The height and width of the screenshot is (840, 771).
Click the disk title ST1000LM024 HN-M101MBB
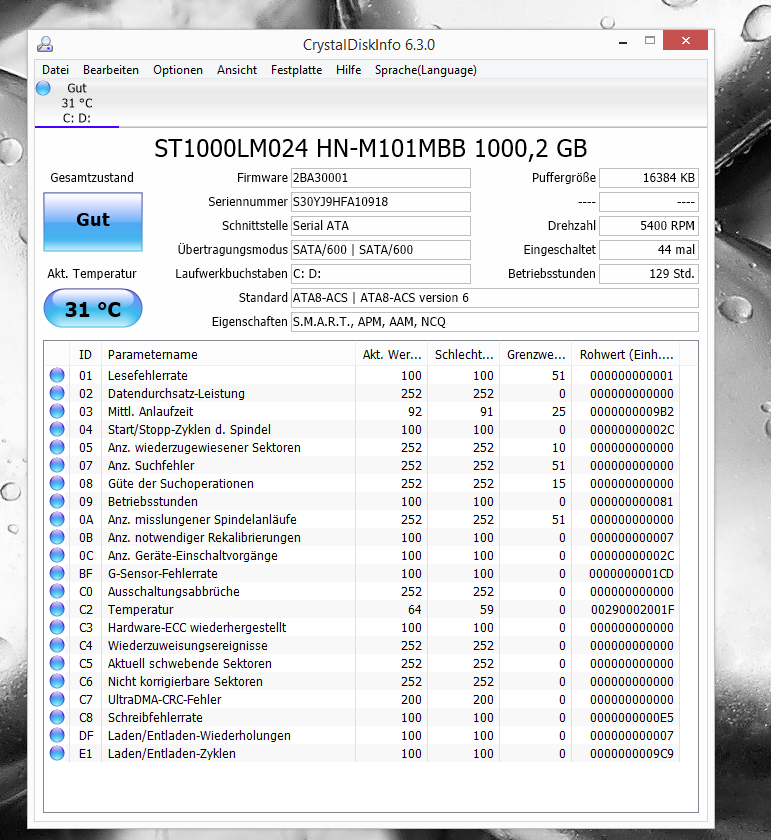371,148
